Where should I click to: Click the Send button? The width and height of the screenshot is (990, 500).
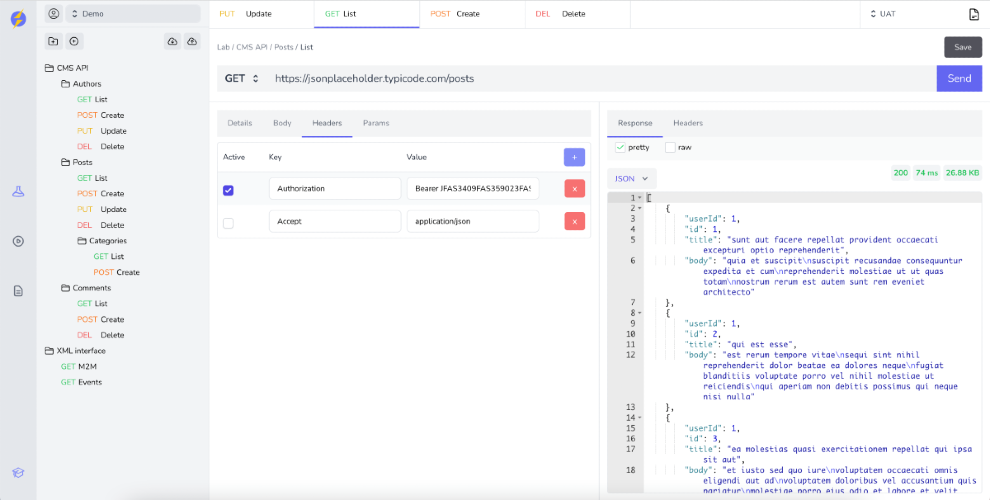click(958, 78)
